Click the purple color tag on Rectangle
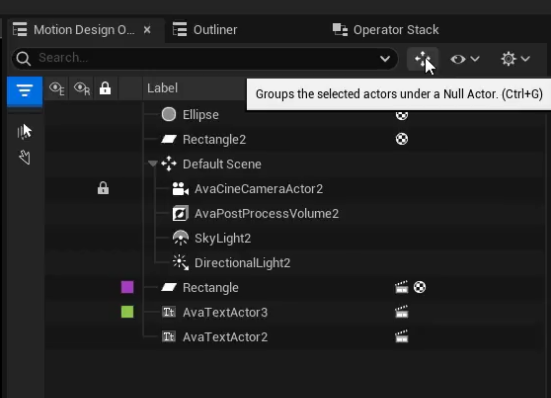Viewport: 551px width, 398px height. 127,287
